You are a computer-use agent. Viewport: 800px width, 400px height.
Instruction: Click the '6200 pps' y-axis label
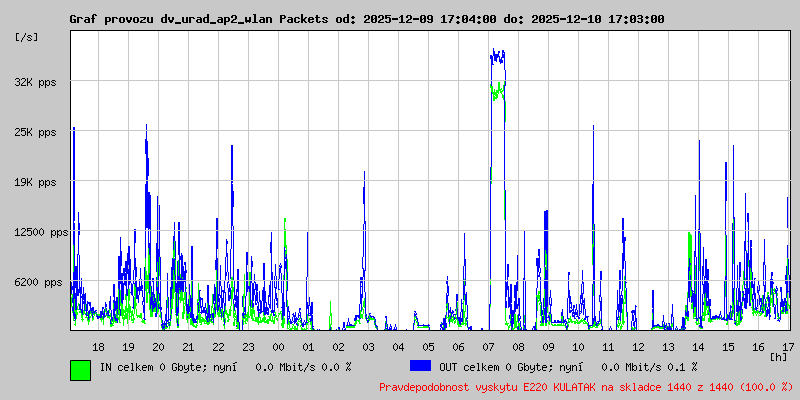[38, 282]
